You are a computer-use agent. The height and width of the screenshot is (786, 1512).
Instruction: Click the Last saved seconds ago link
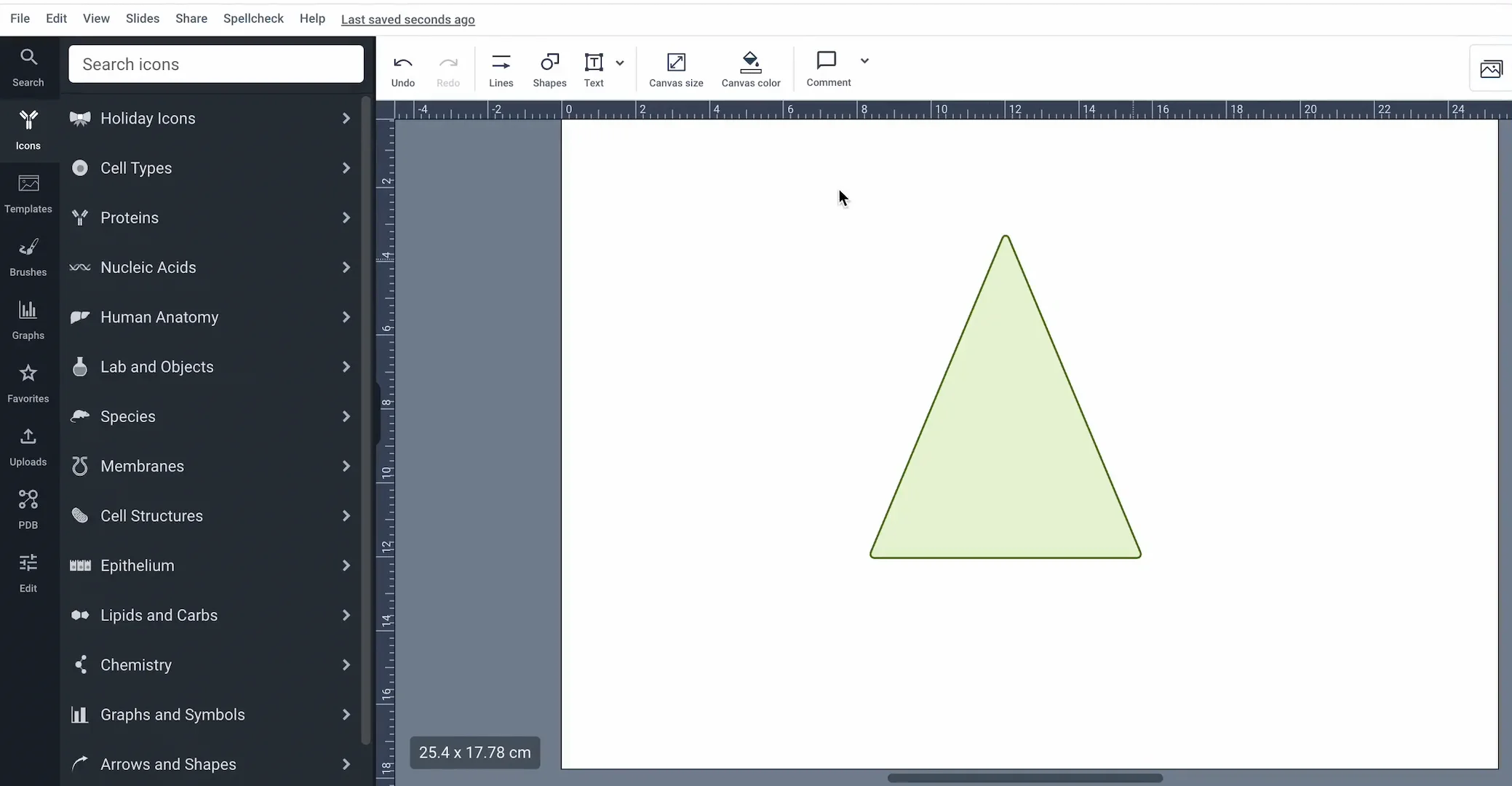tap(407, 20)
